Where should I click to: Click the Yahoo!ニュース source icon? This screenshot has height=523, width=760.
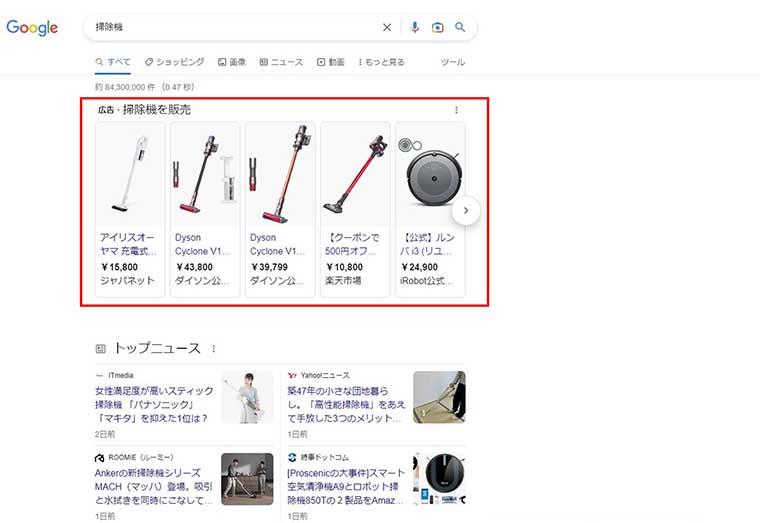click(x=292, y=375)
